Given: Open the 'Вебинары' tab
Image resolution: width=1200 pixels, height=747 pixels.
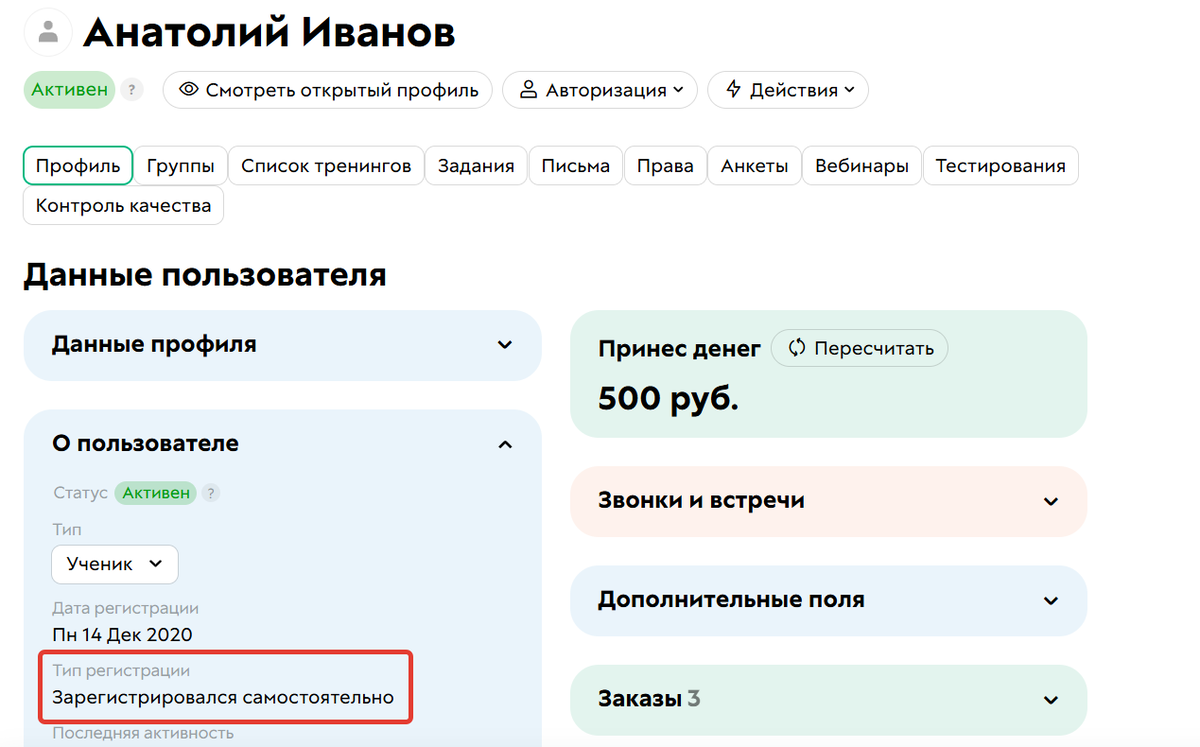Looking at the screenshot, I should pyautogui.click(x=861, y=165).
